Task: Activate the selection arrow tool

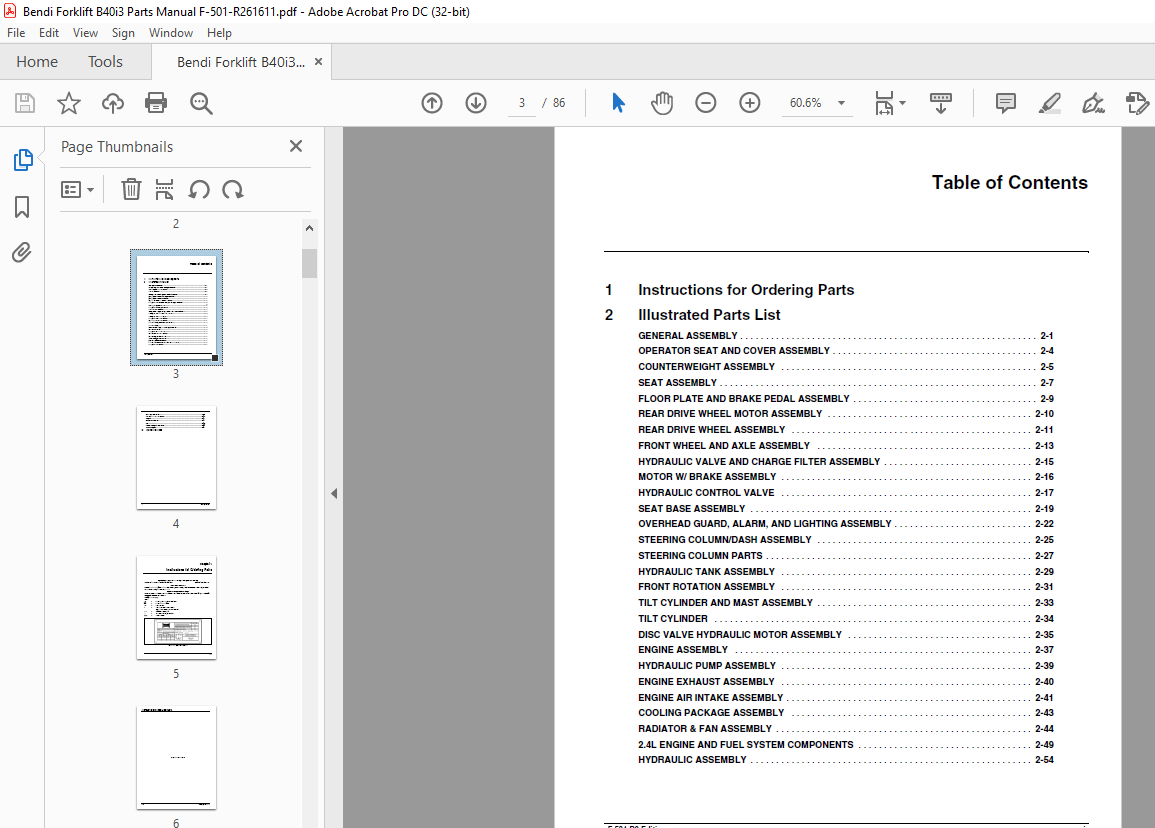Action: point(618,103)
